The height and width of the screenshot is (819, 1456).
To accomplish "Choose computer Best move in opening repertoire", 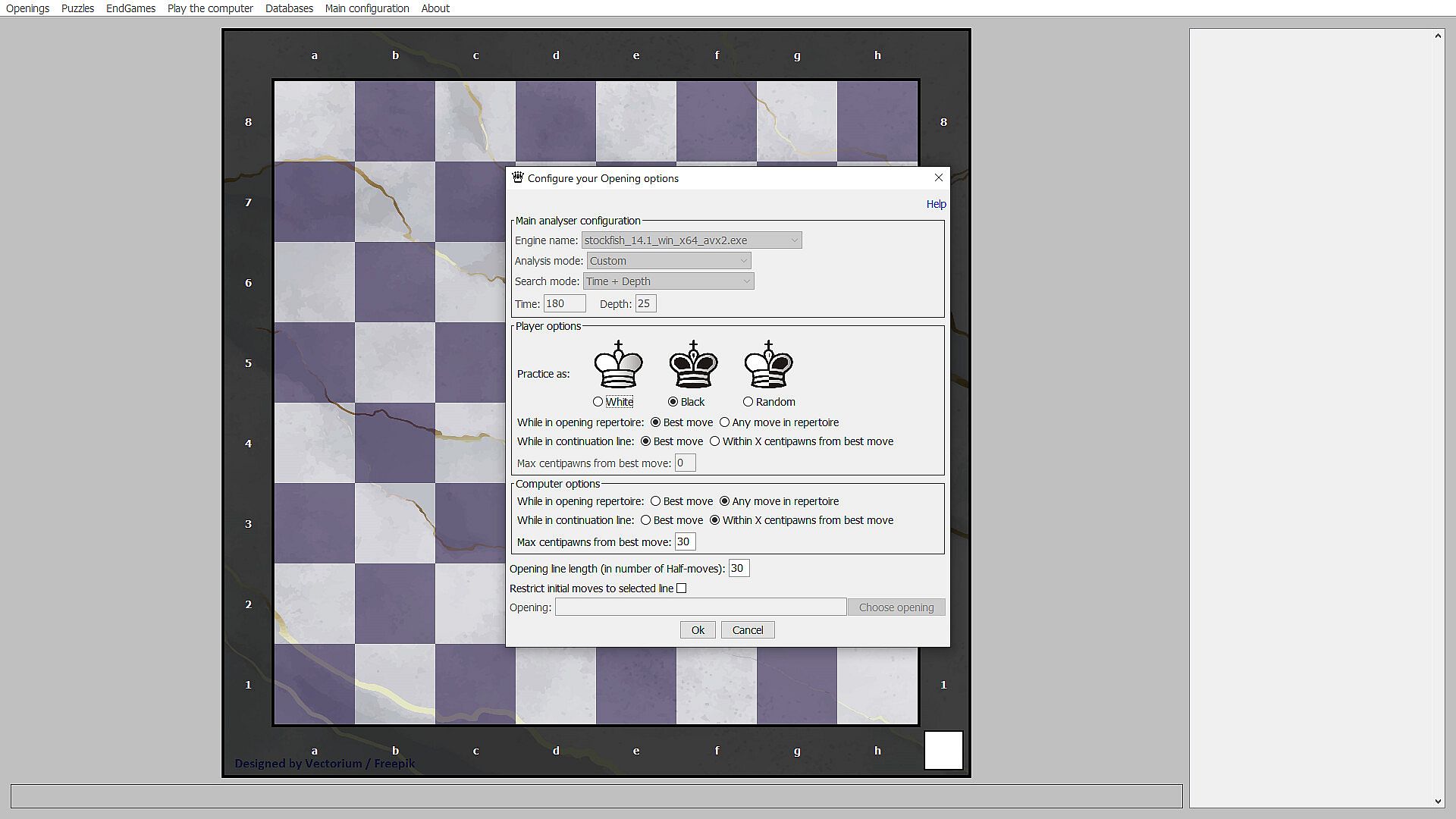I will pos(656,501).
